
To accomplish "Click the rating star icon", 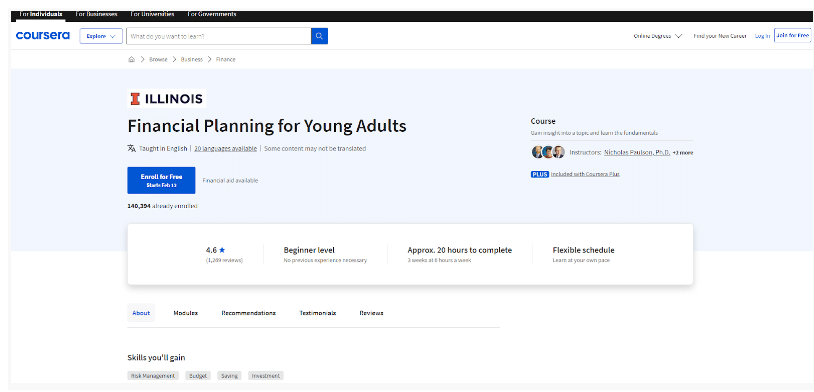I will pyautogui.click(x=222, y=250).
